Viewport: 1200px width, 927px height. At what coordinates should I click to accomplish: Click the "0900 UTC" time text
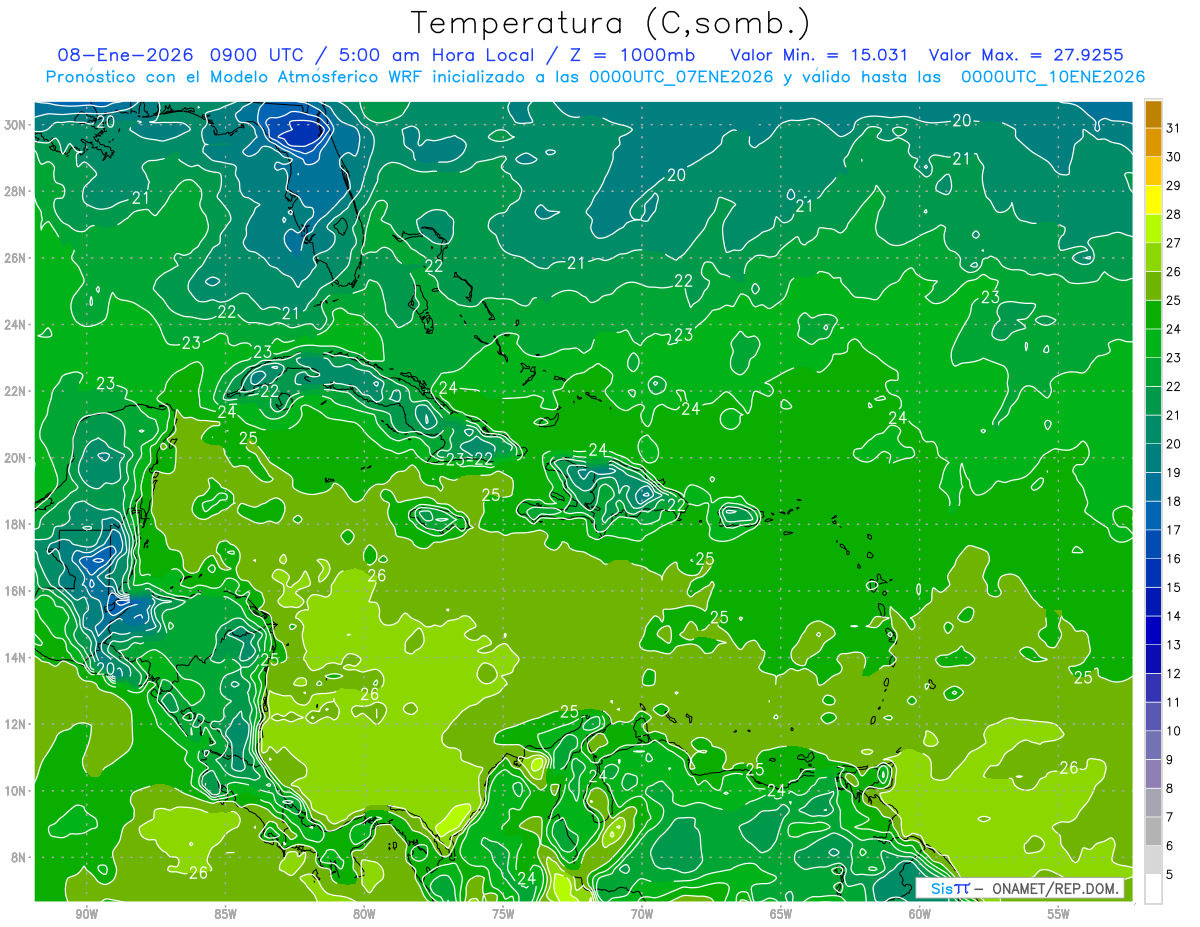tap(255, 55)
